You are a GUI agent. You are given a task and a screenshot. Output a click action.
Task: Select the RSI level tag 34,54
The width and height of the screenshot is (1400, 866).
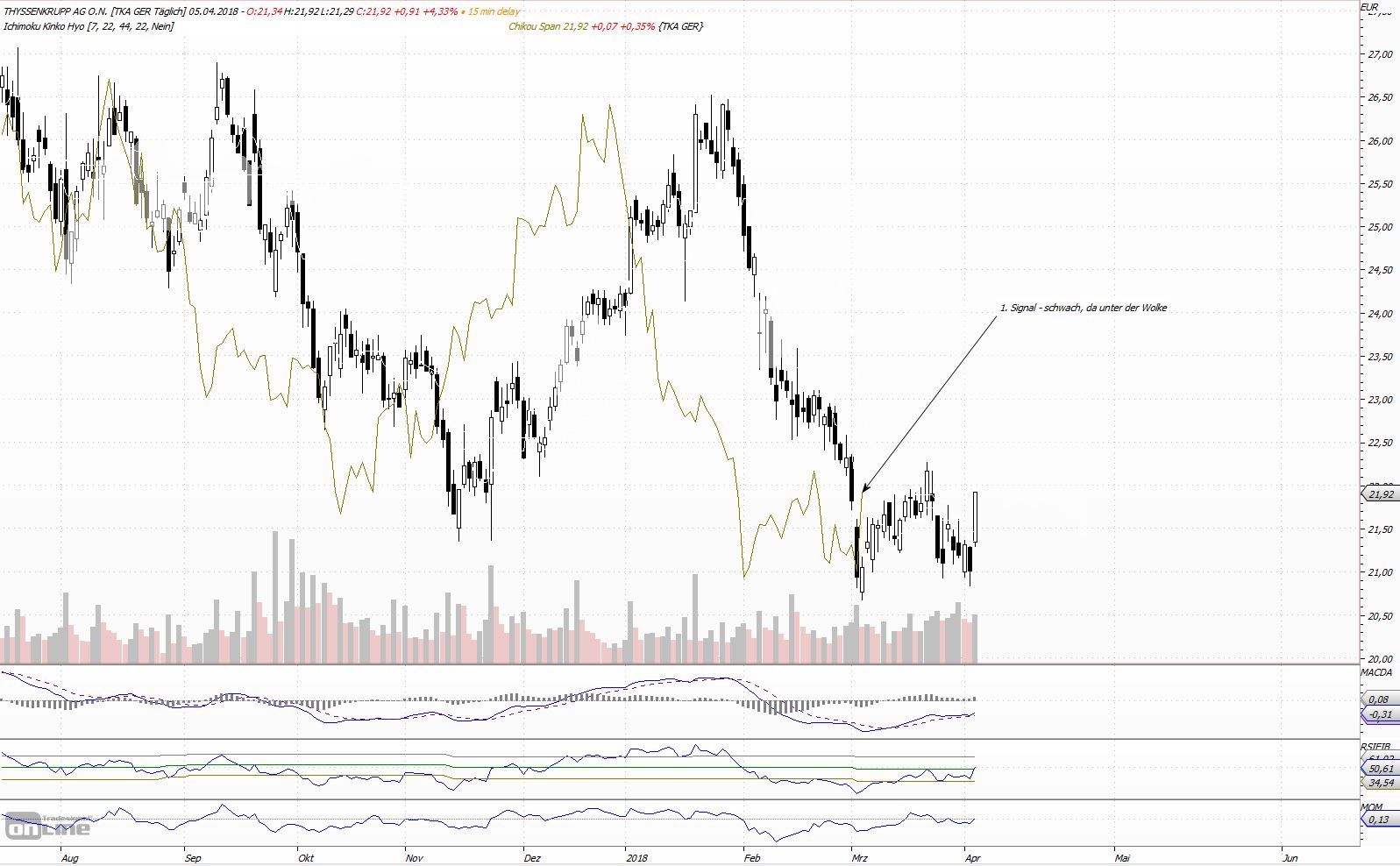(x=1379, y=783)
